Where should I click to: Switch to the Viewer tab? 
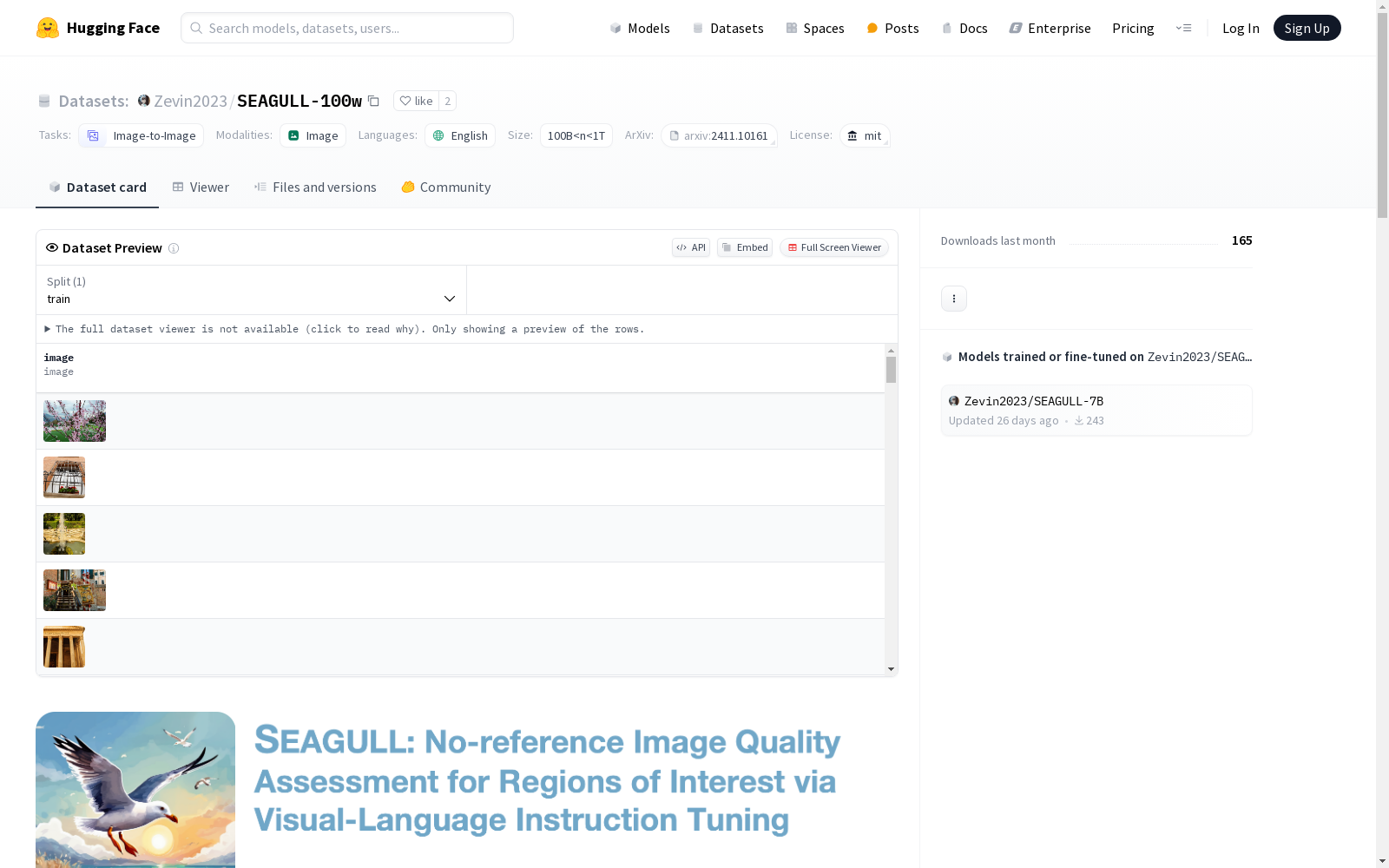click(201, 187)
